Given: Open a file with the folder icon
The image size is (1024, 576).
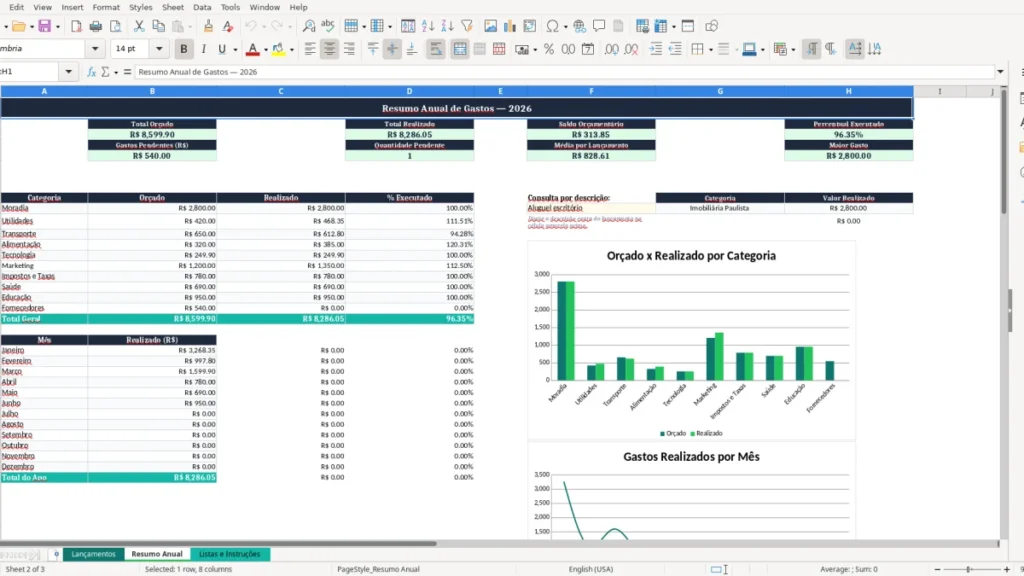Looking at the screenshot, I should [x=18, y=26].
